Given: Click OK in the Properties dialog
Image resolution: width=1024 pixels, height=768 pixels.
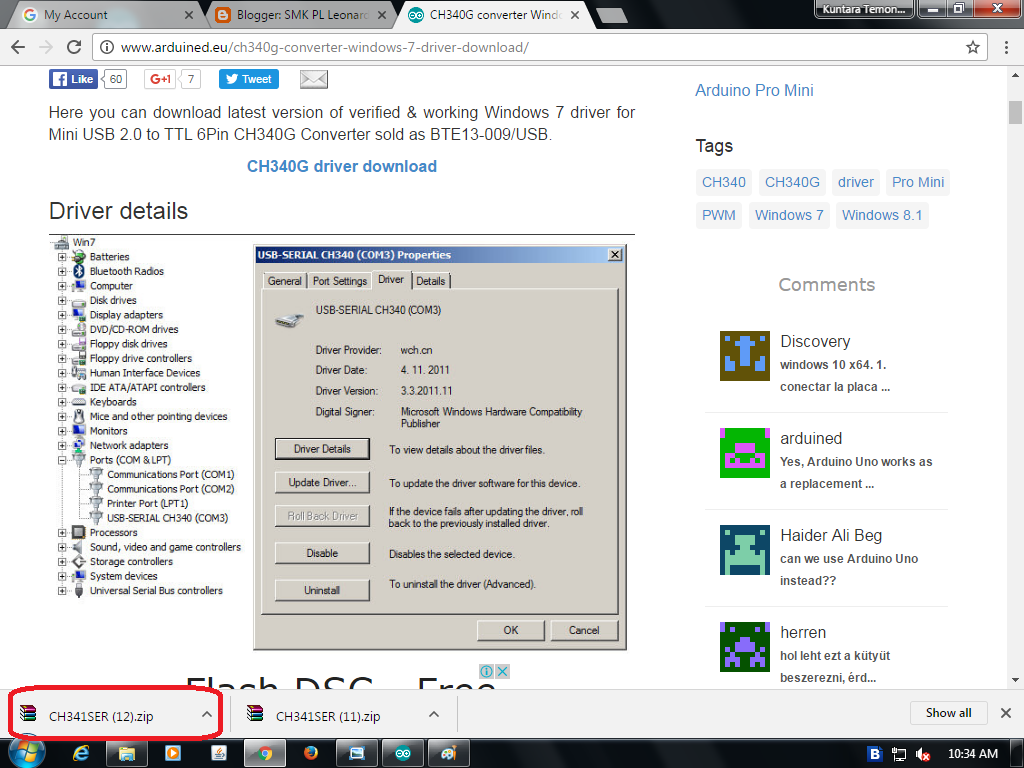Looking at the screenshot, I should click(511, 630).
